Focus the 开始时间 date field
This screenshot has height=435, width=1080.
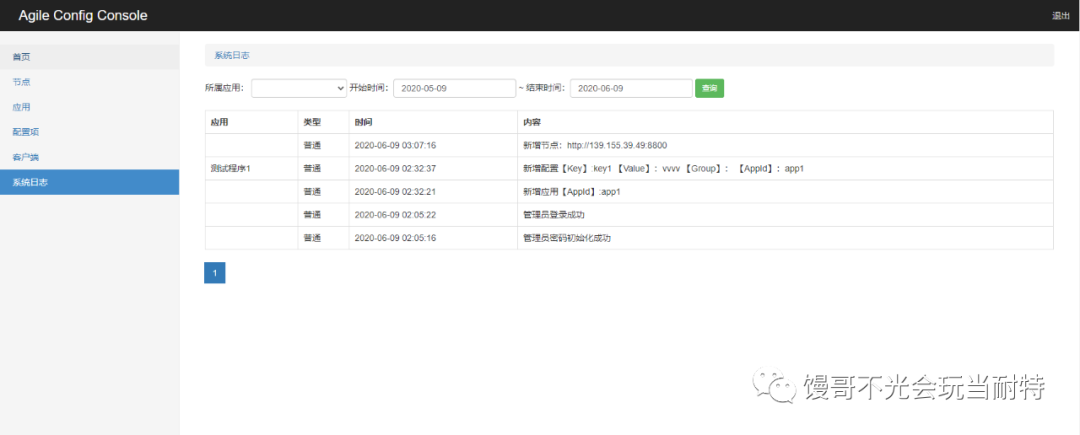455,88
